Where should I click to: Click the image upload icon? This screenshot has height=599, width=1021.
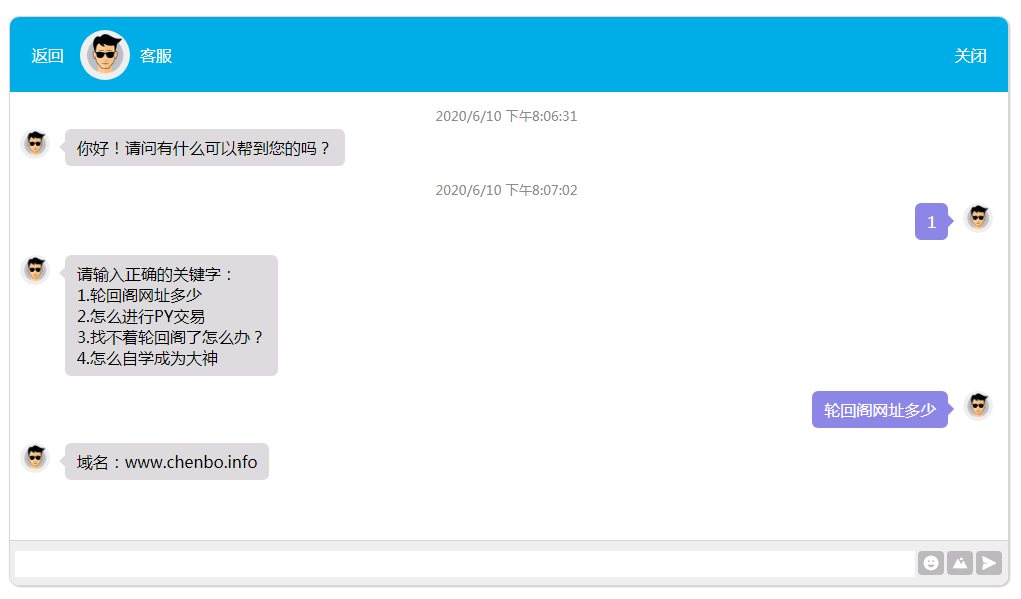point(960,563)
